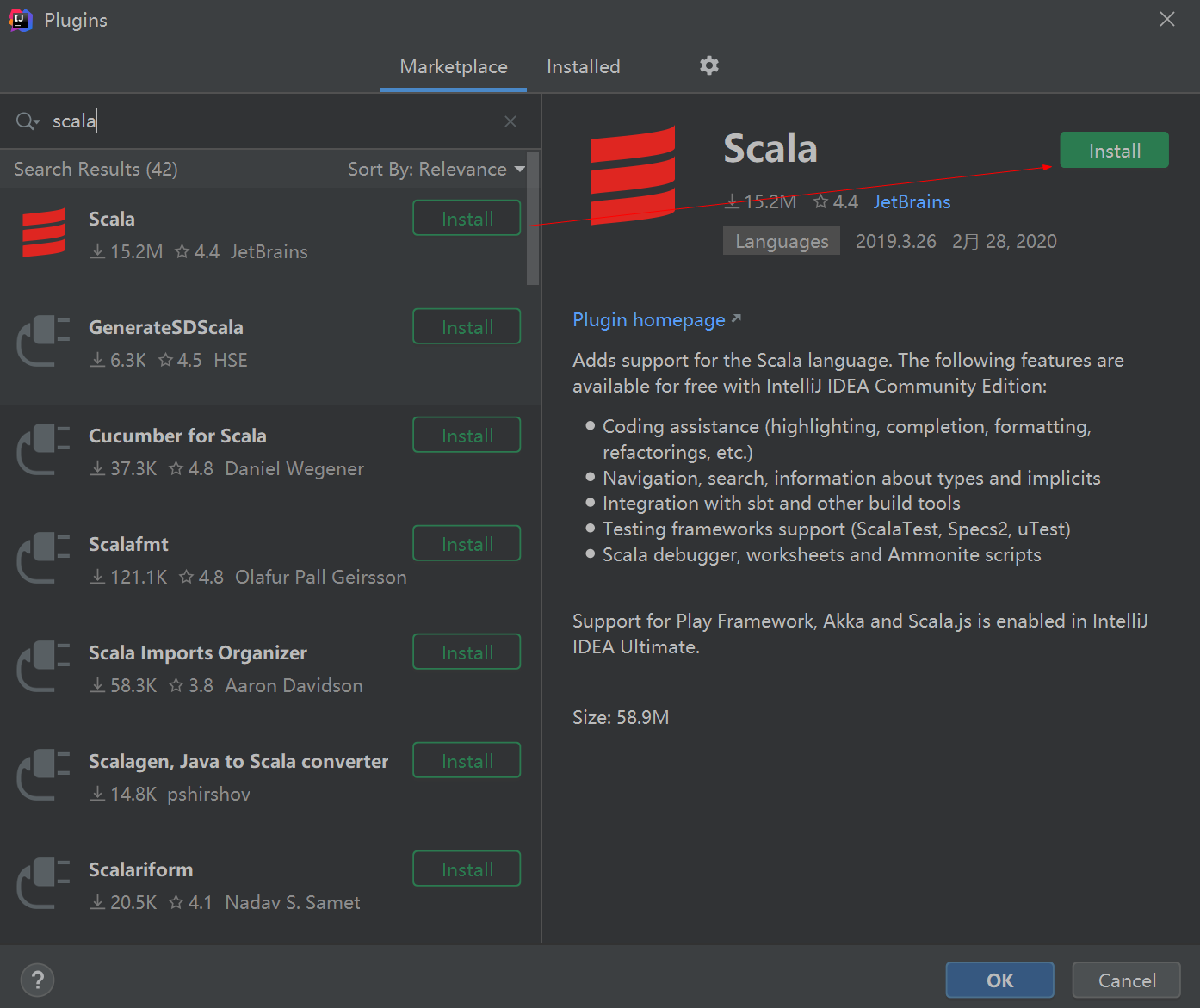Open help with the question mark button
The width and height of the screenshot is (1200, 1008).
(37, 980)
